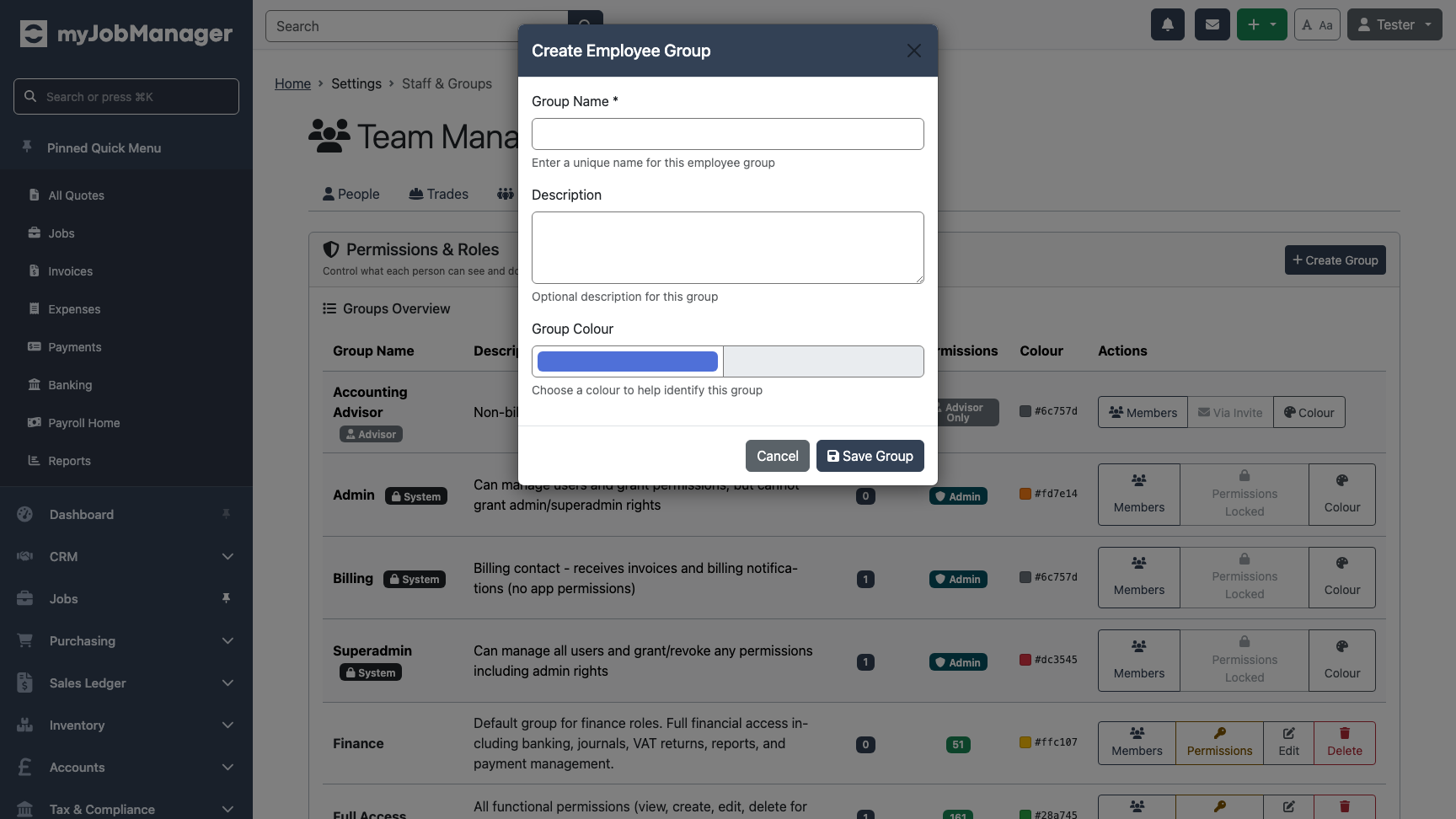Viewport: 1456px width, 819px height.
Task: Toggle the pin next to main Jobs
Action: pyautogui.click(x=226, y=598)
